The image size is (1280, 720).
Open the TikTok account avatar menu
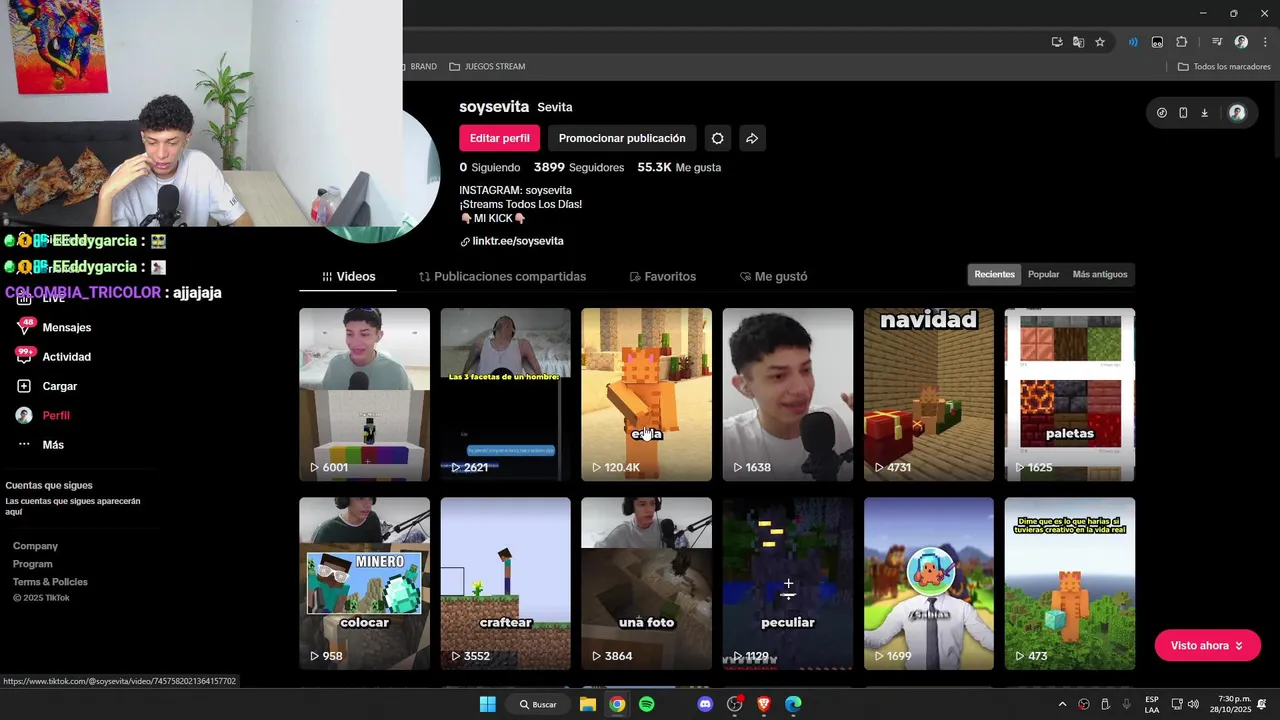[1237, 113]
